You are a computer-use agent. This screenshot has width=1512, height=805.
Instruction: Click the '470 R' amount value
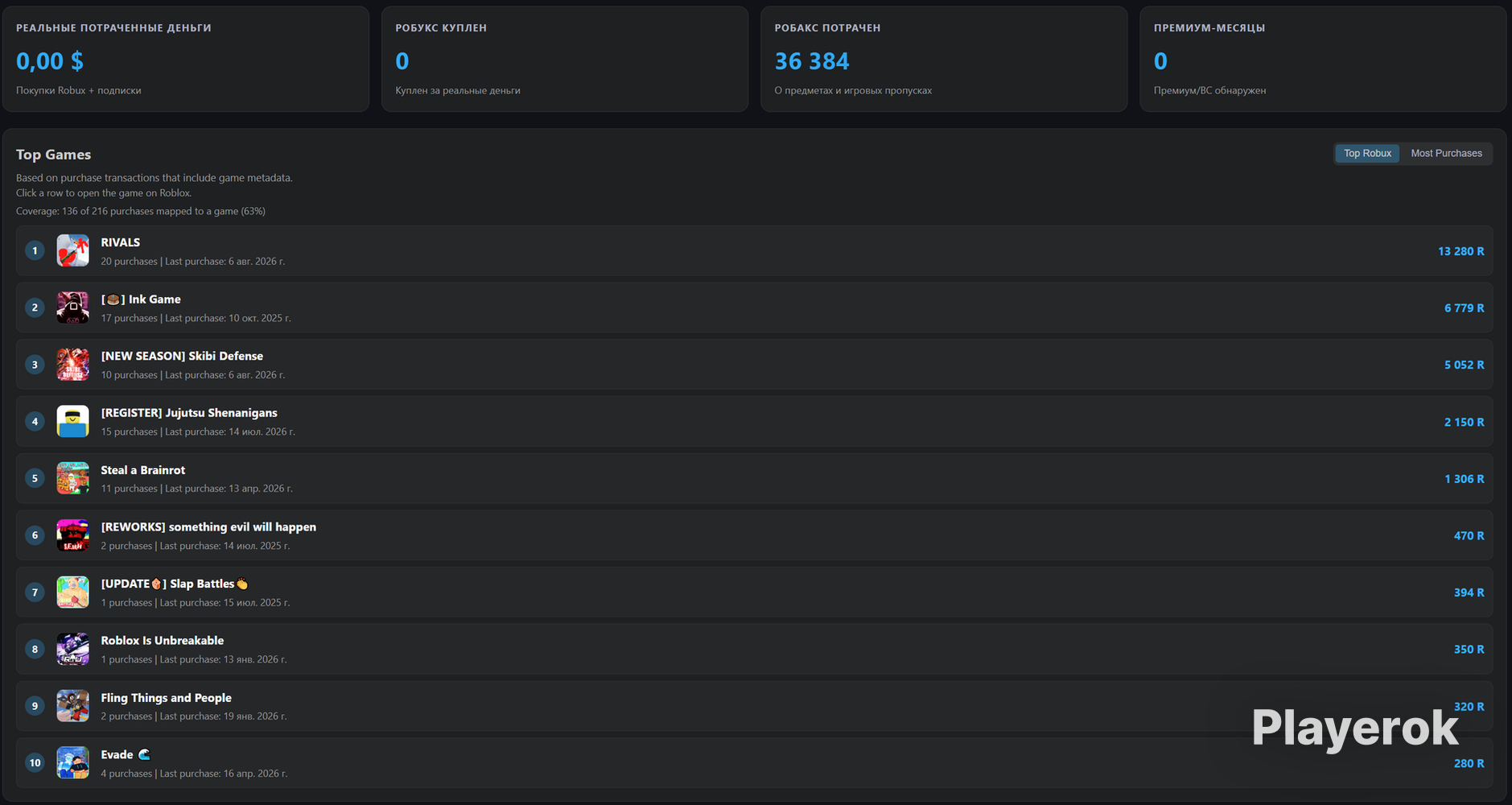point(1469,535)
